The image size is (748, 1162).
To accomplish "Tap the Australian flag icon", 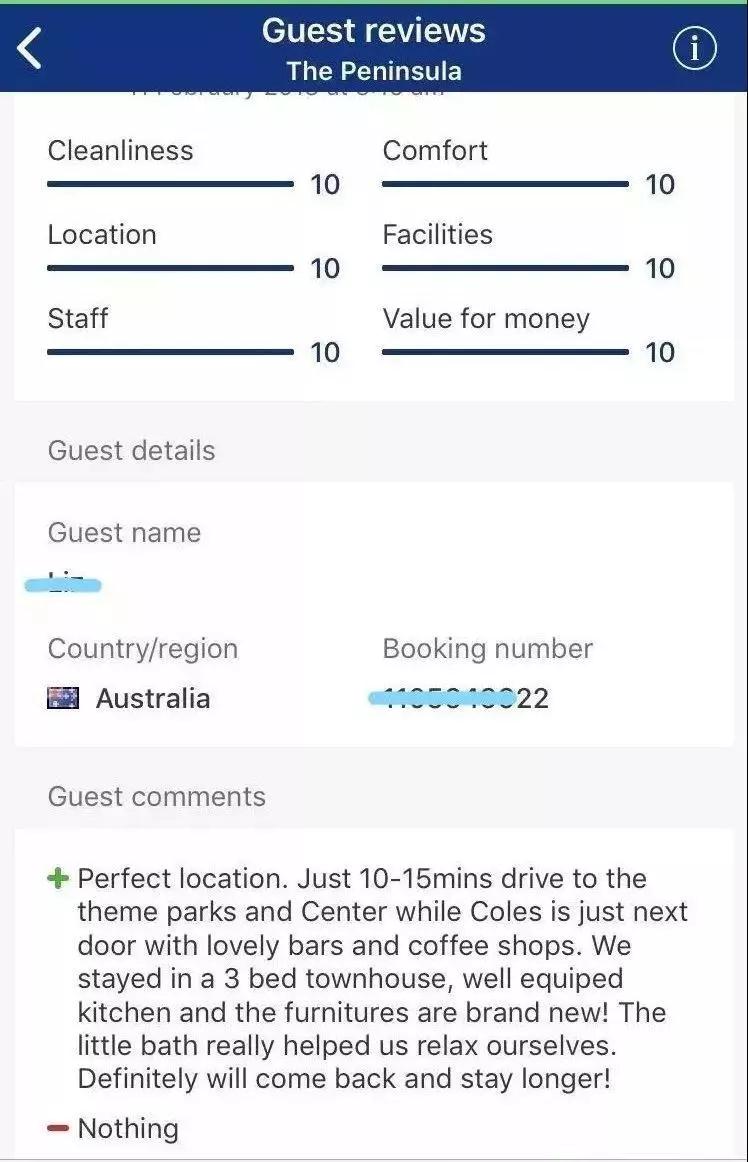I will point(63,698).
